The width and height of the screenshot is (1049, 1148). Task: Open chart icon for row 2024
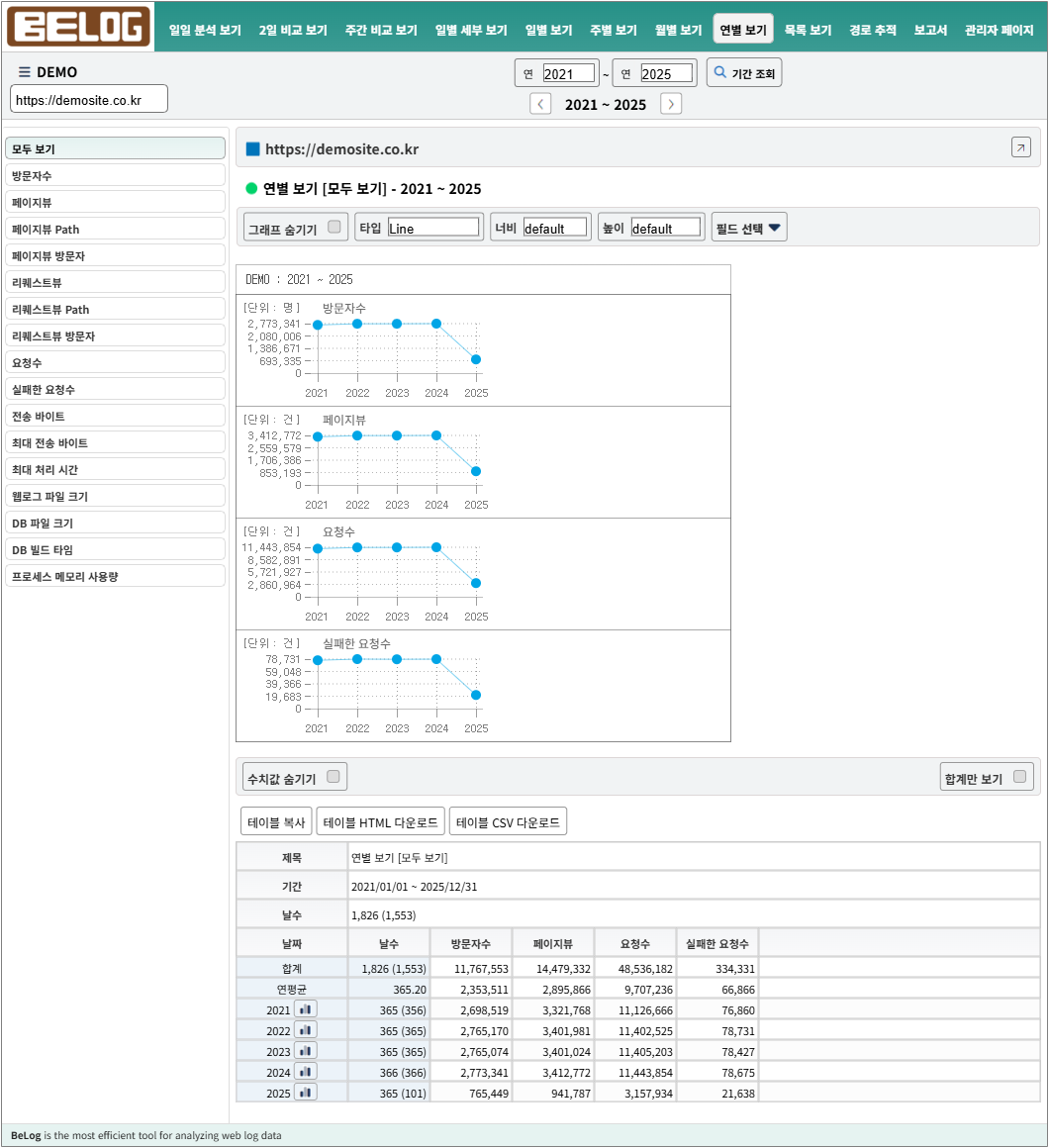[x=305, y=1072]
